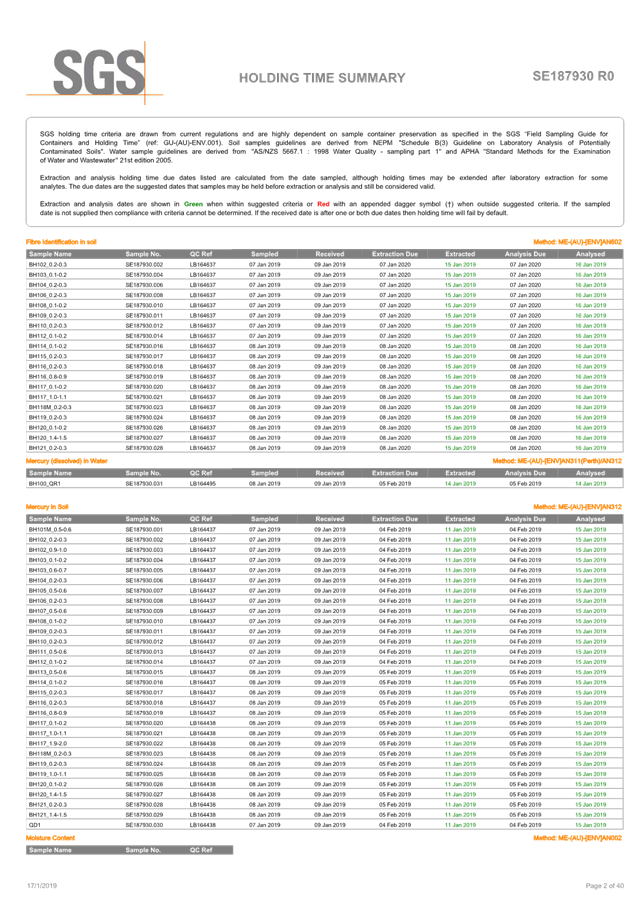This screenshot has width=638, height=903.
Task: Click 'BH118M_0.2-0.3' in the Mercury in Soil table
Action: pos(50,754)
